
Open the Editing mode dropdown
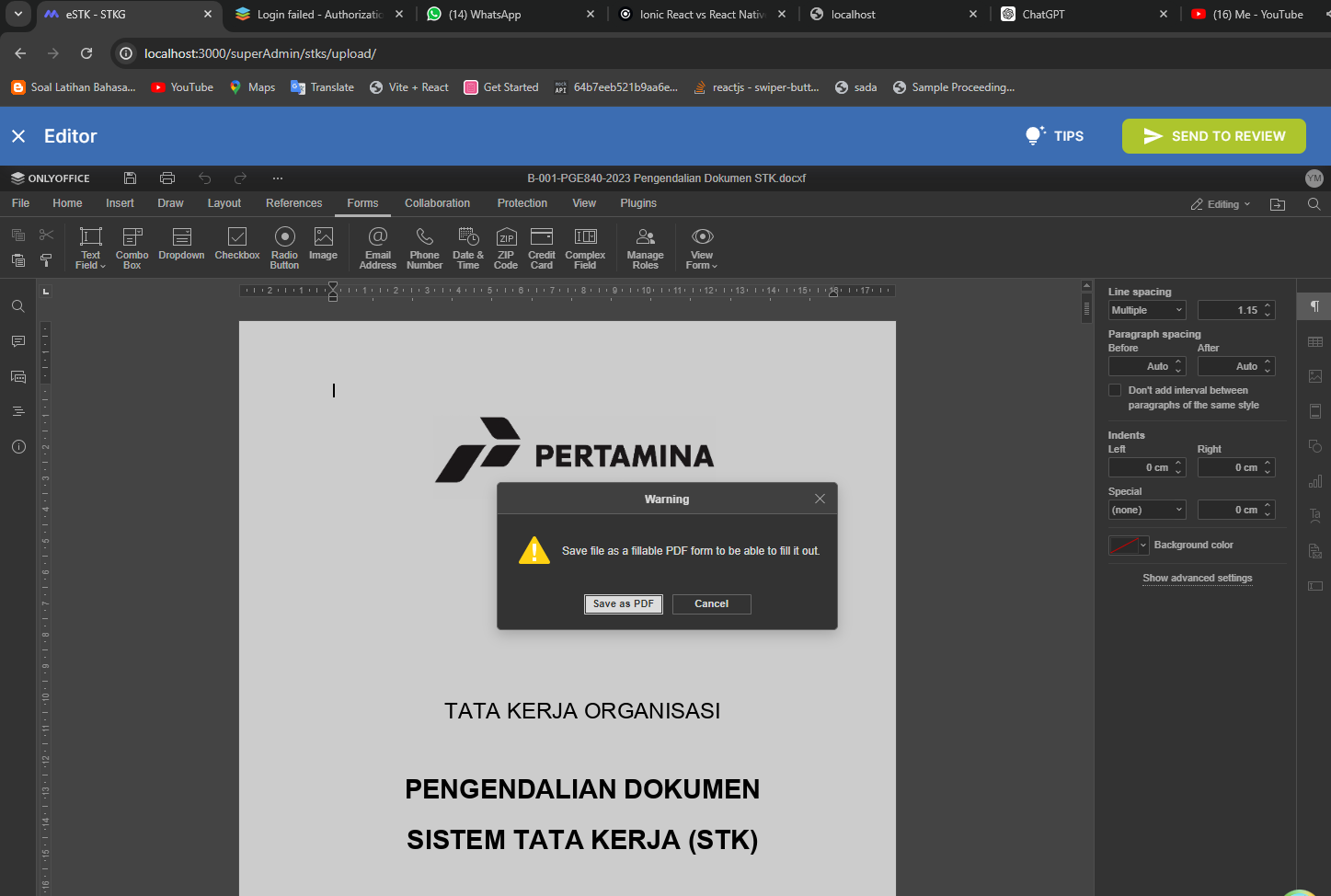point(1221,204)
